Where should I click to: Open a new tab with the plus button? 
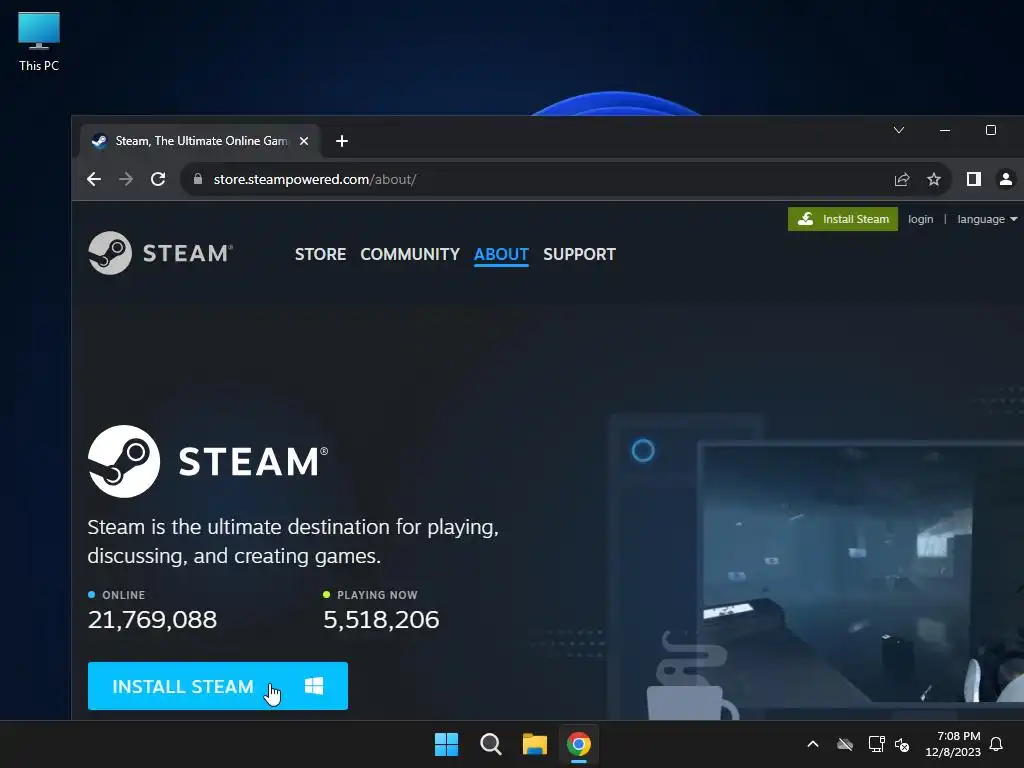342,141
